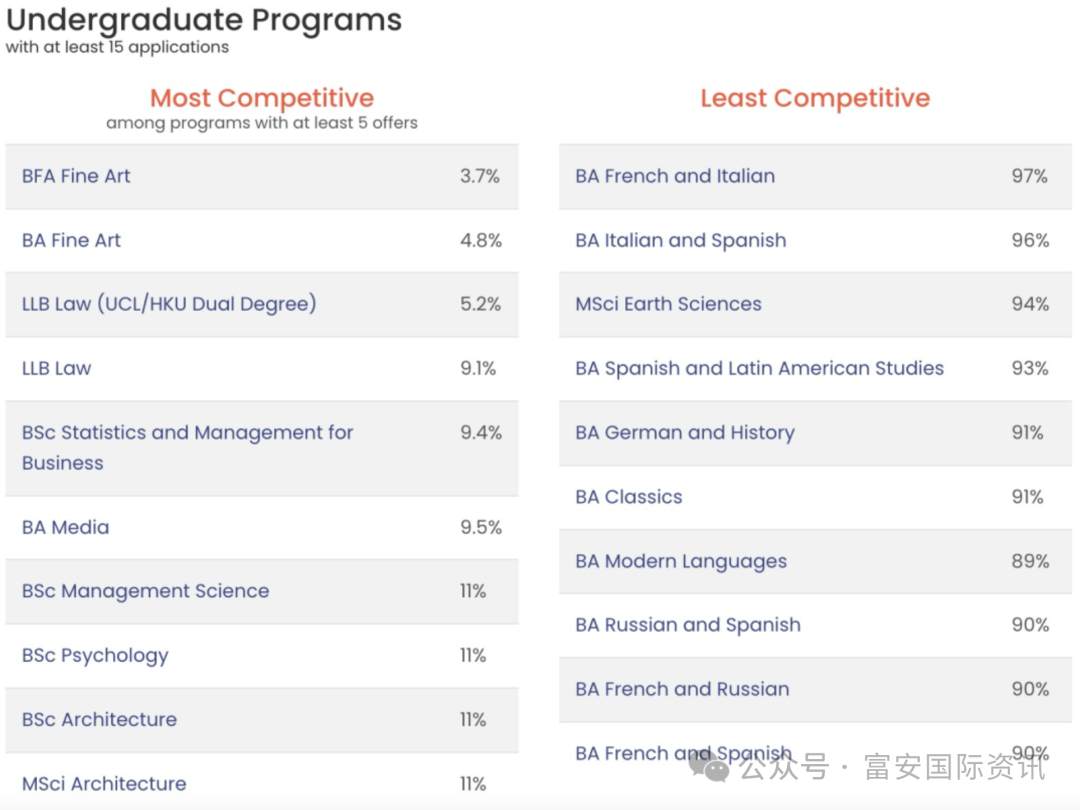This screenshot has width=1080, height=810.
Task: Select the MSci Architecture program link
Action: click(x=104, y=783)
